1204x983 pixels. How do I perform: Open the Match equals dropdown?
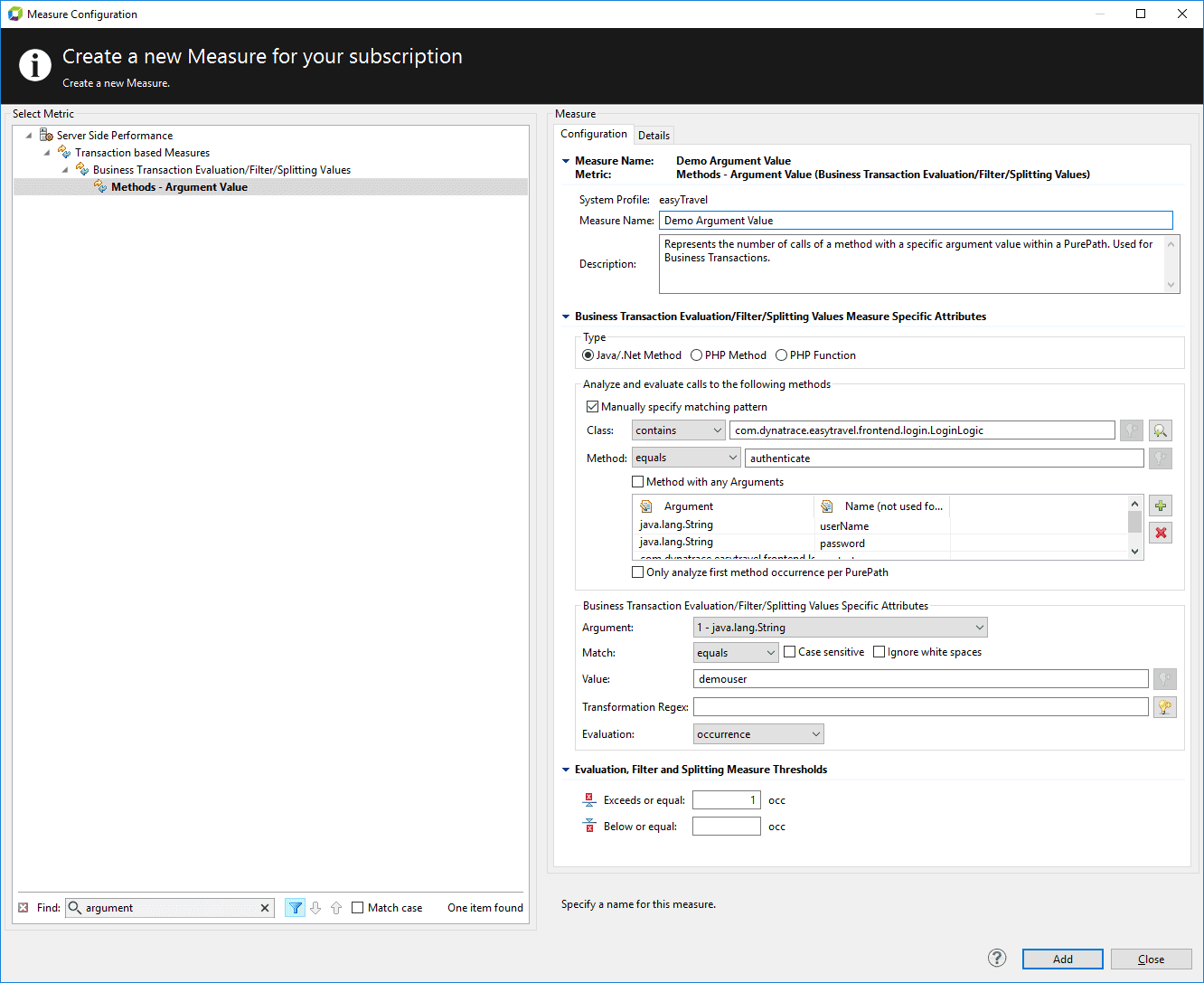[736, 652]
